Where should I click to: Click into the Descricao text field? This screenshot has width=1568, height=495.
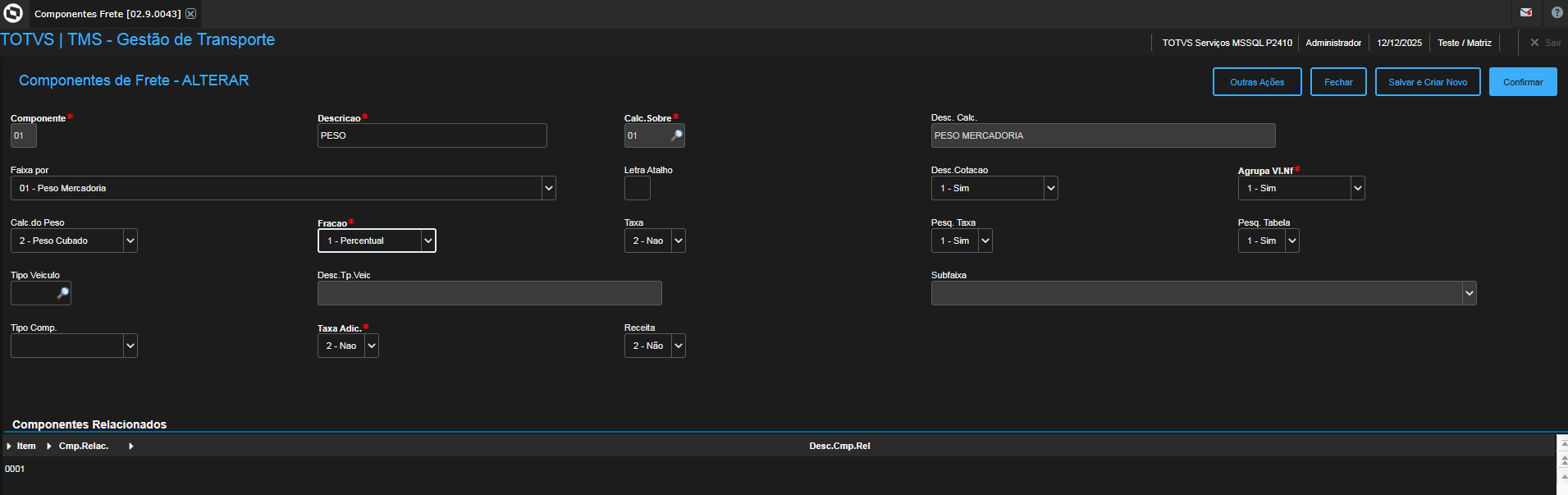click(x=432, y=135)
